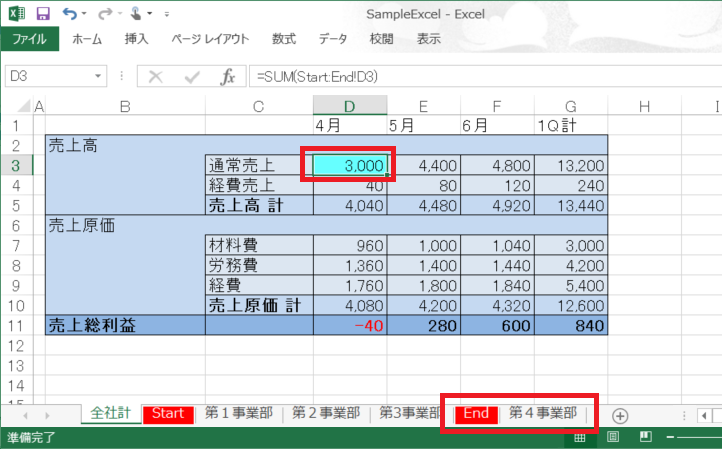This screenshot has width=722, height=449.
Task: Click cell 通常売上 label
Action: [259, 165]
